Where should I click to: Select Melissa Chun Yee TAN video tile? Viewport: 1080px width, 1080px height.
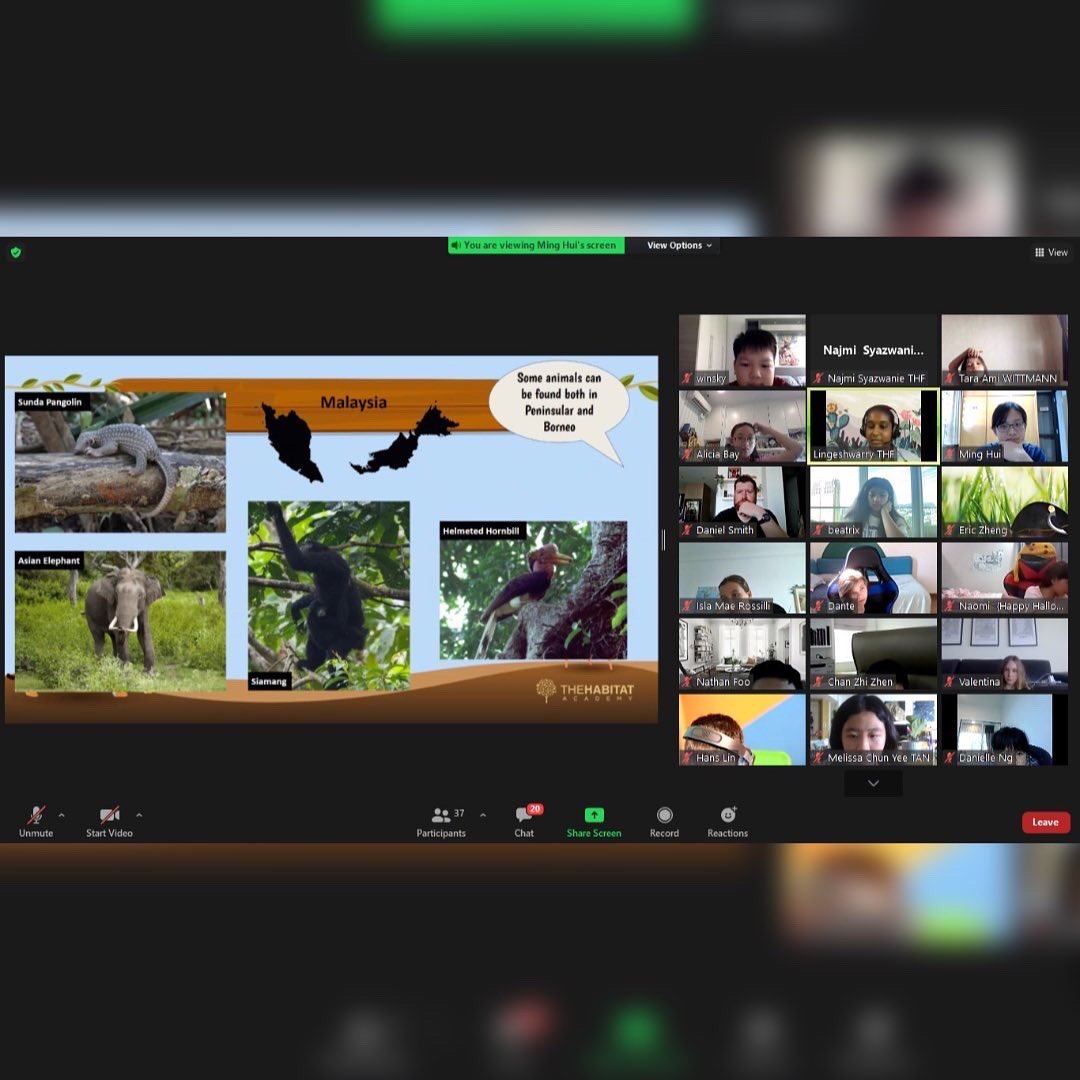pos(873,729)
